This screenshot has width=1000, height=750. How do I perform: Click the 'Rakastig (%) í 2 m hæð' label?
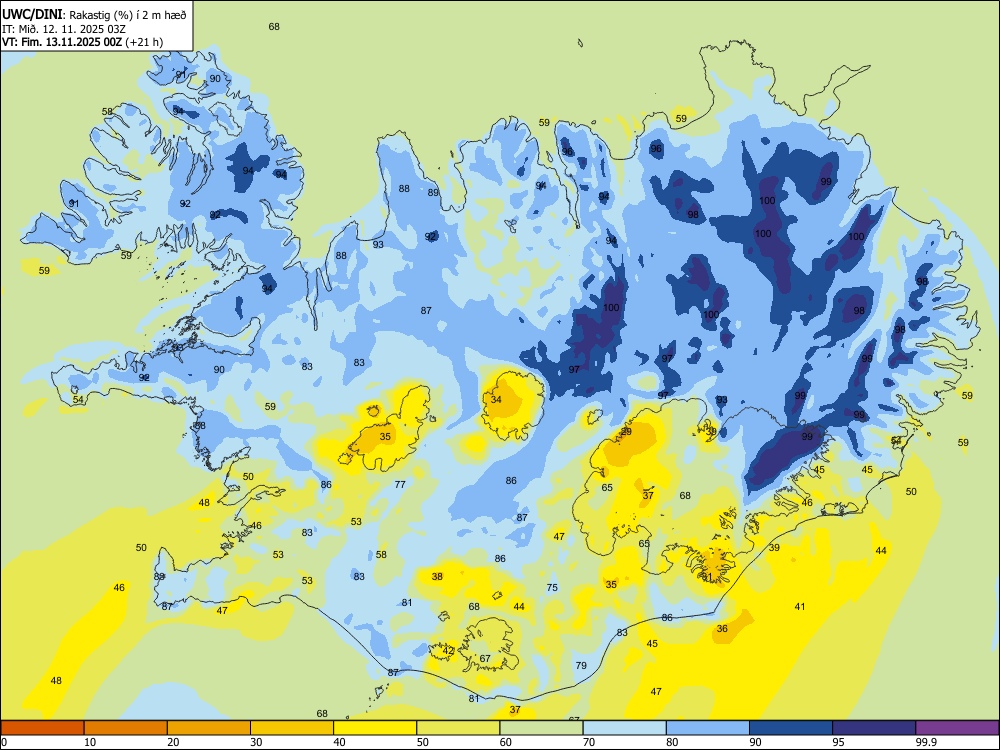(x=128, y=15)
